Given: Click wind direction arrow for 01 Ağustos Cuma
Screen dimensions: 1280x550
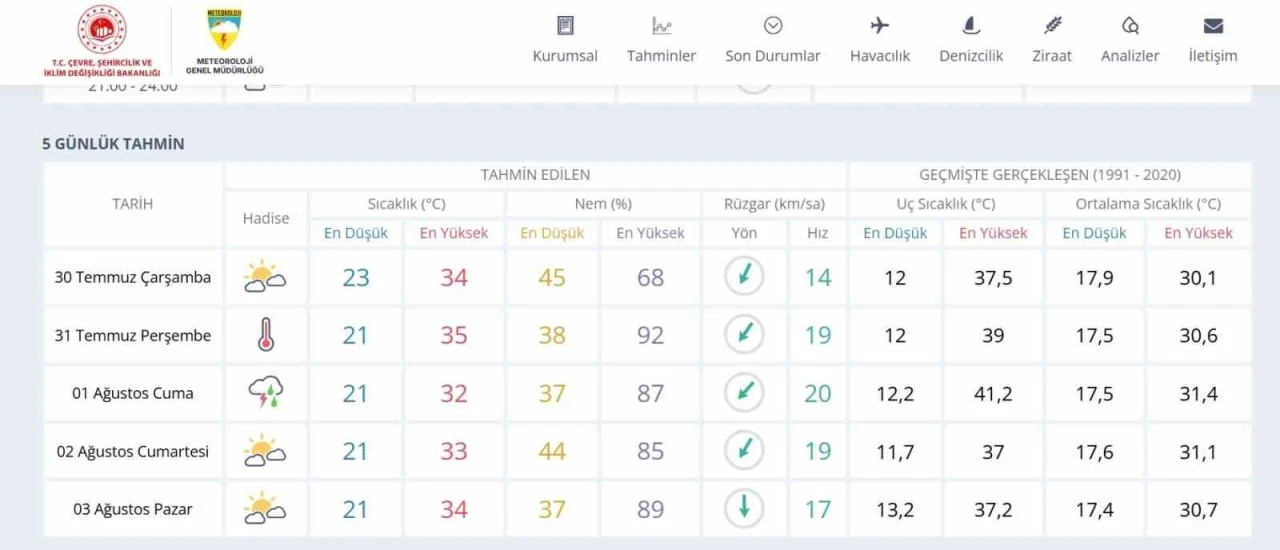Looking at the screenshot, I should 744,392.
